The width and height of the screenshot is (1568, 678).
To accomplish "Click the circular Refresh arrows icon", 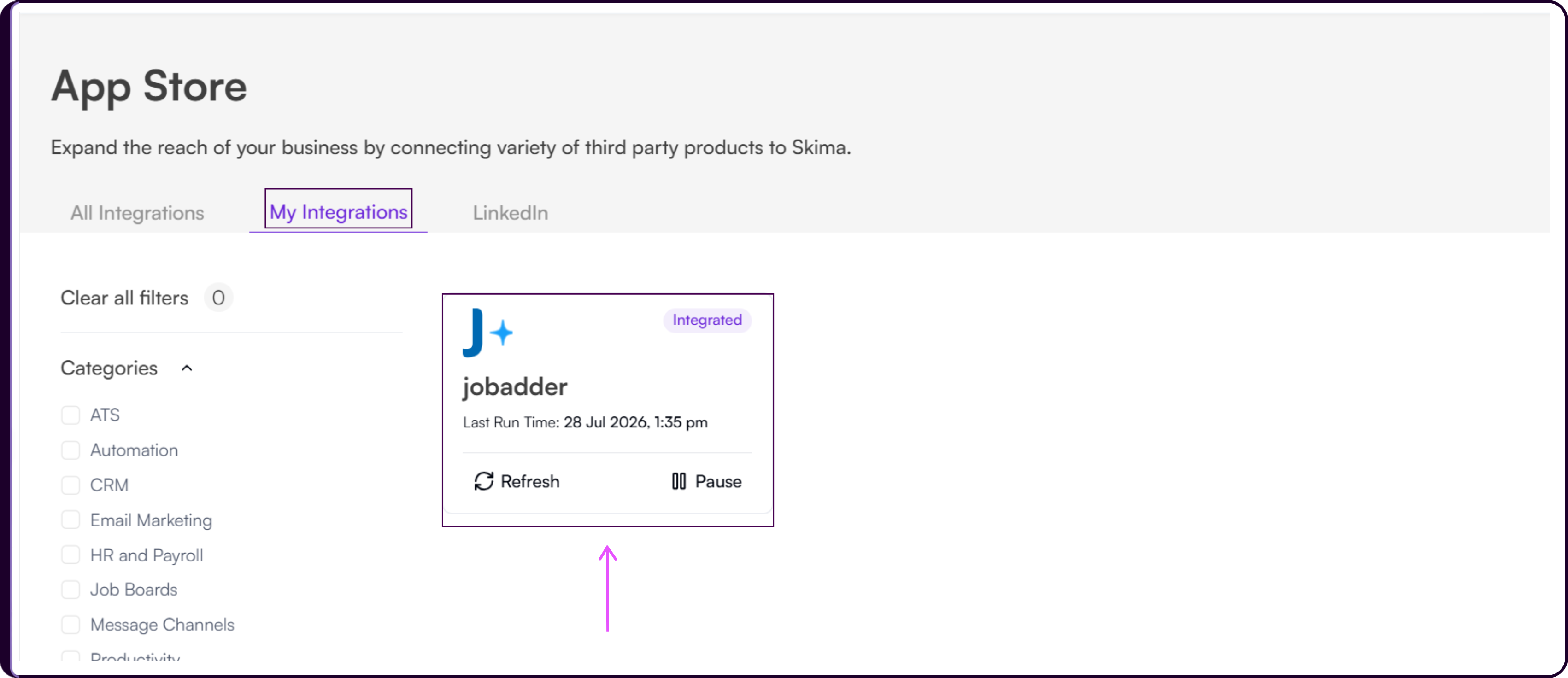I will [484, 481].
